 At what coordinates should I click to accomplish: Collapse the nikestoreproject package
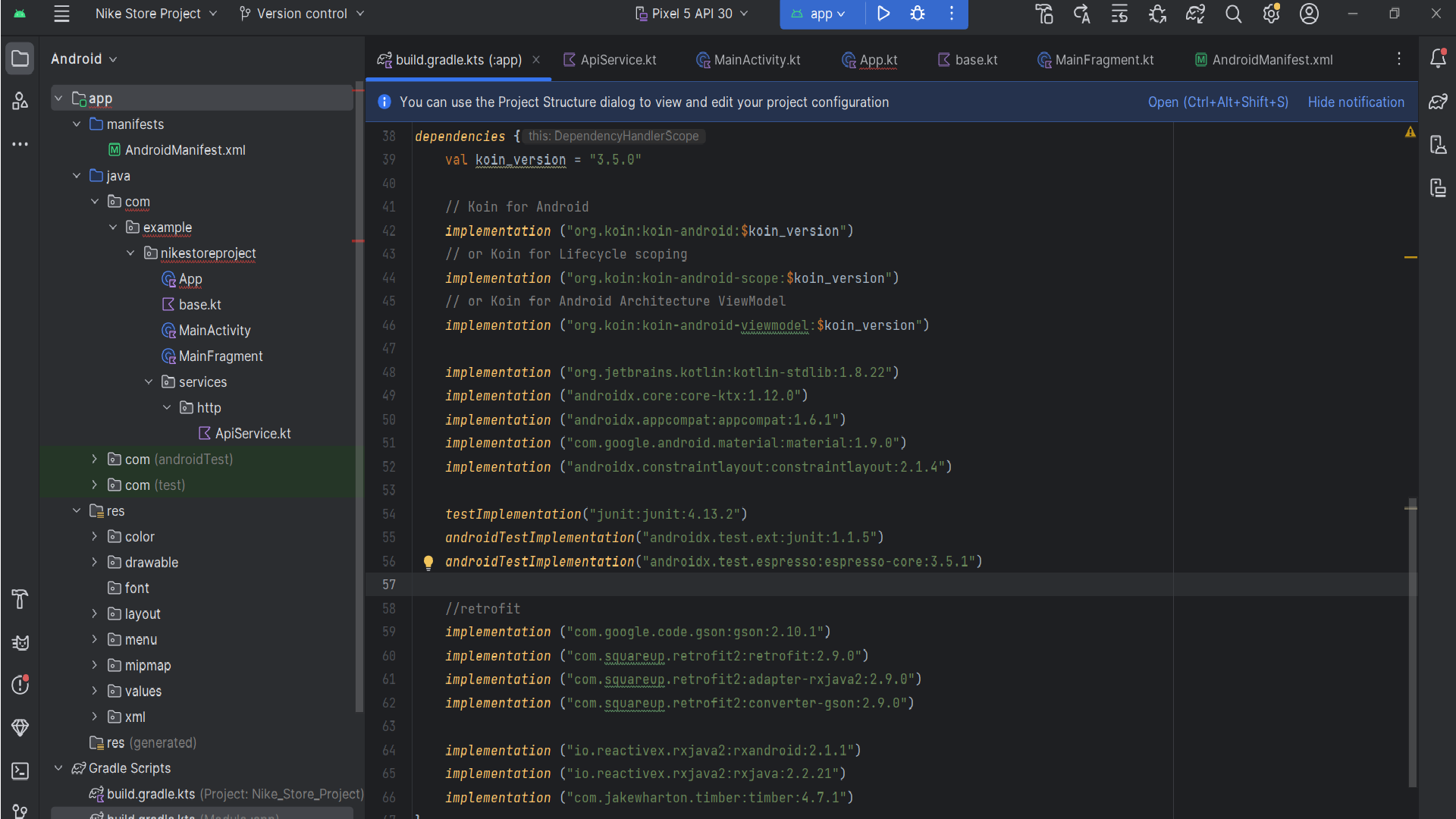point(130,253)
